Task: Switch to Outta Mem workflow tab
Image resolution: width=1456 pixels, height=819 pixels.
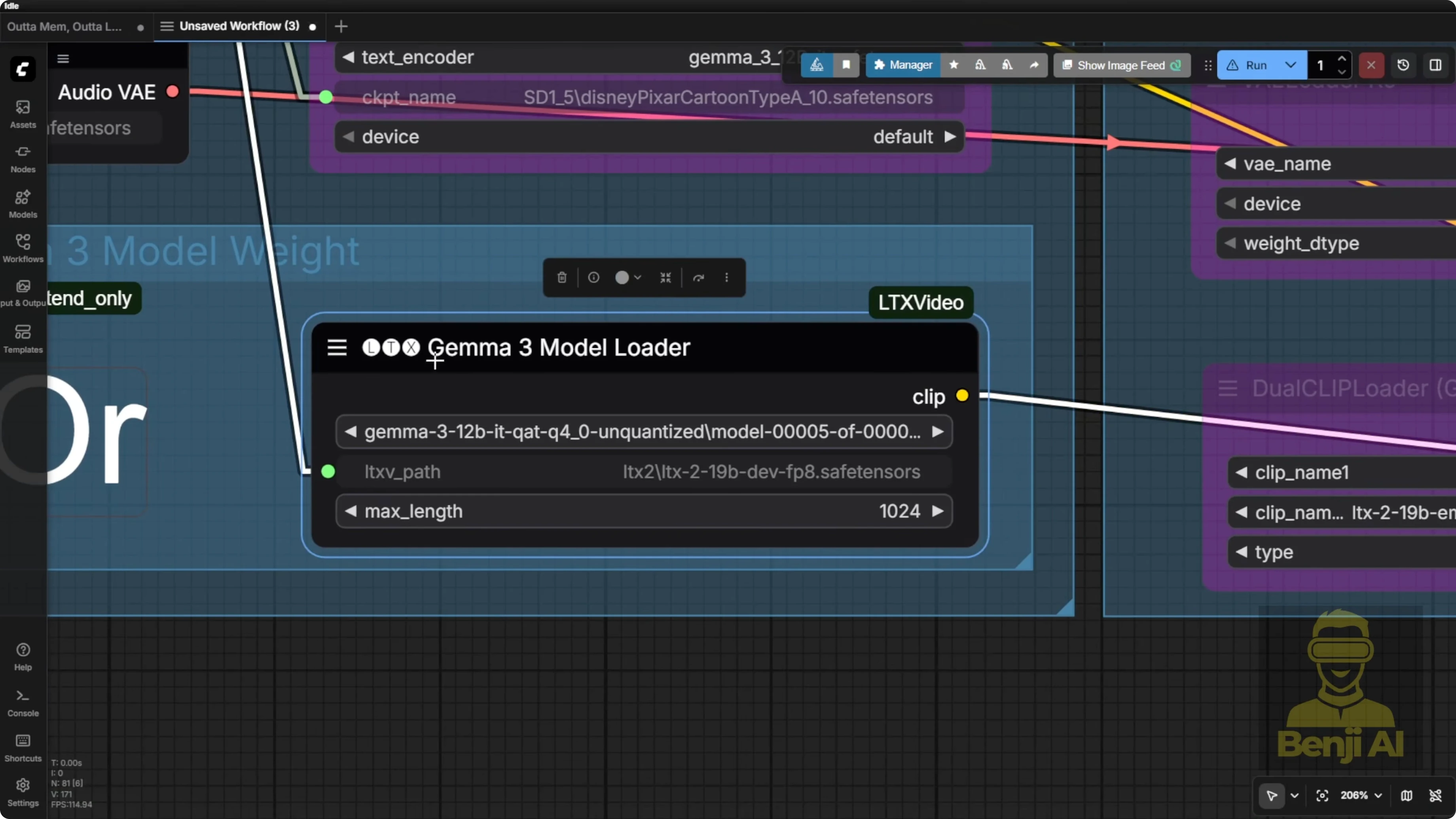Action: (64, 27)
